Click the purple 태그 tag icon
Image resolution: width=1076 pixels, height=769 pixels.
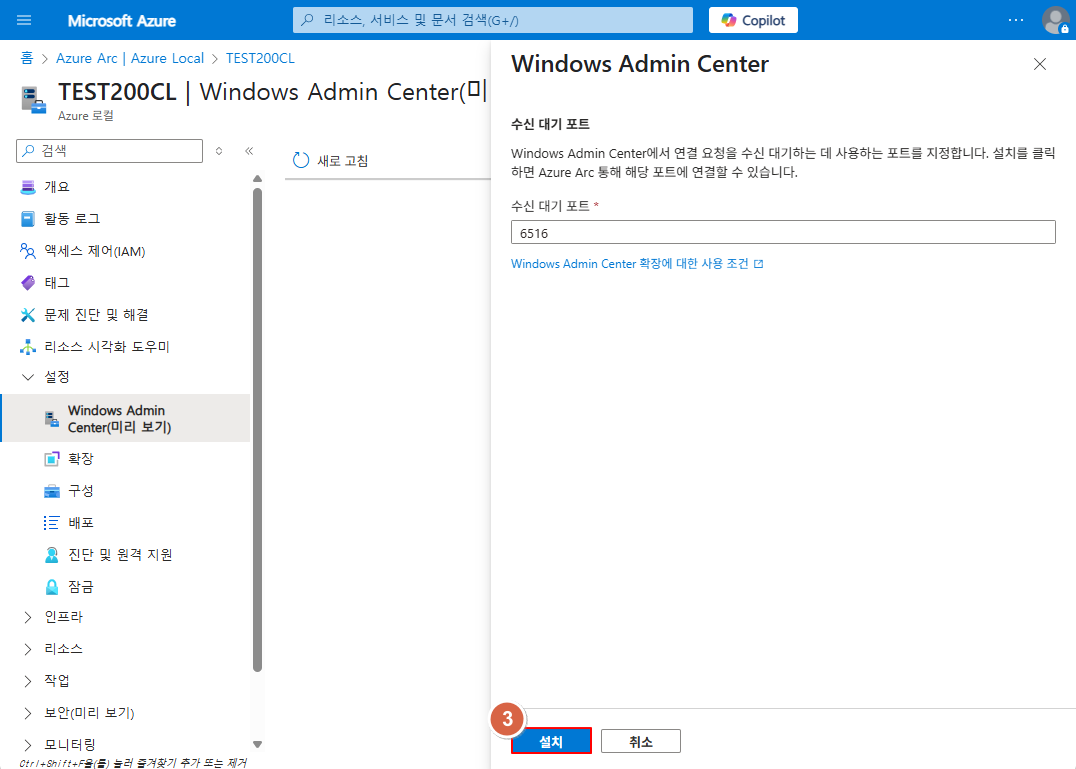pos(27,283)
